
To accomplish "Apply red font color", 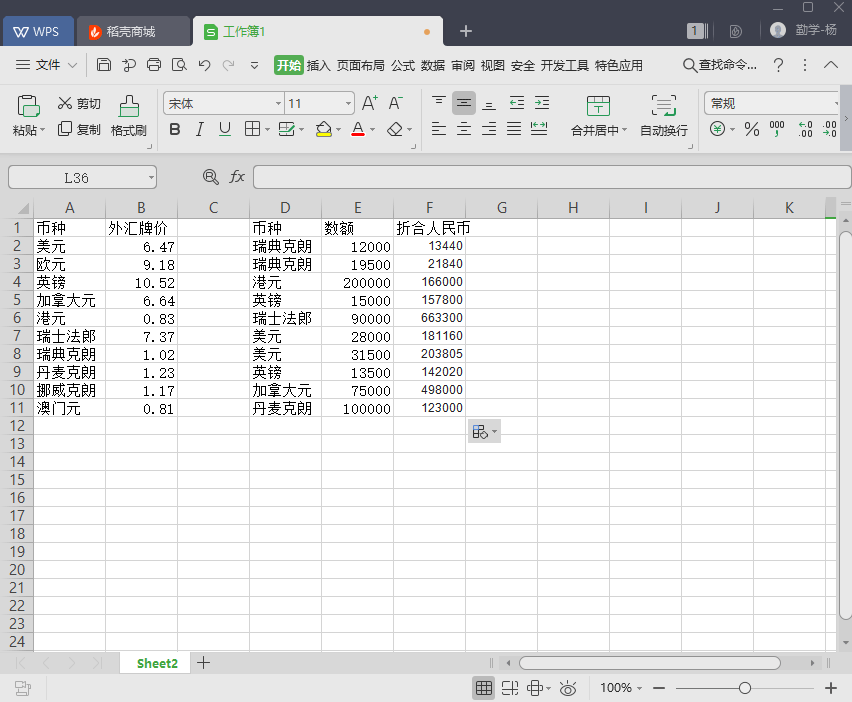I will [x=358, y=129].
